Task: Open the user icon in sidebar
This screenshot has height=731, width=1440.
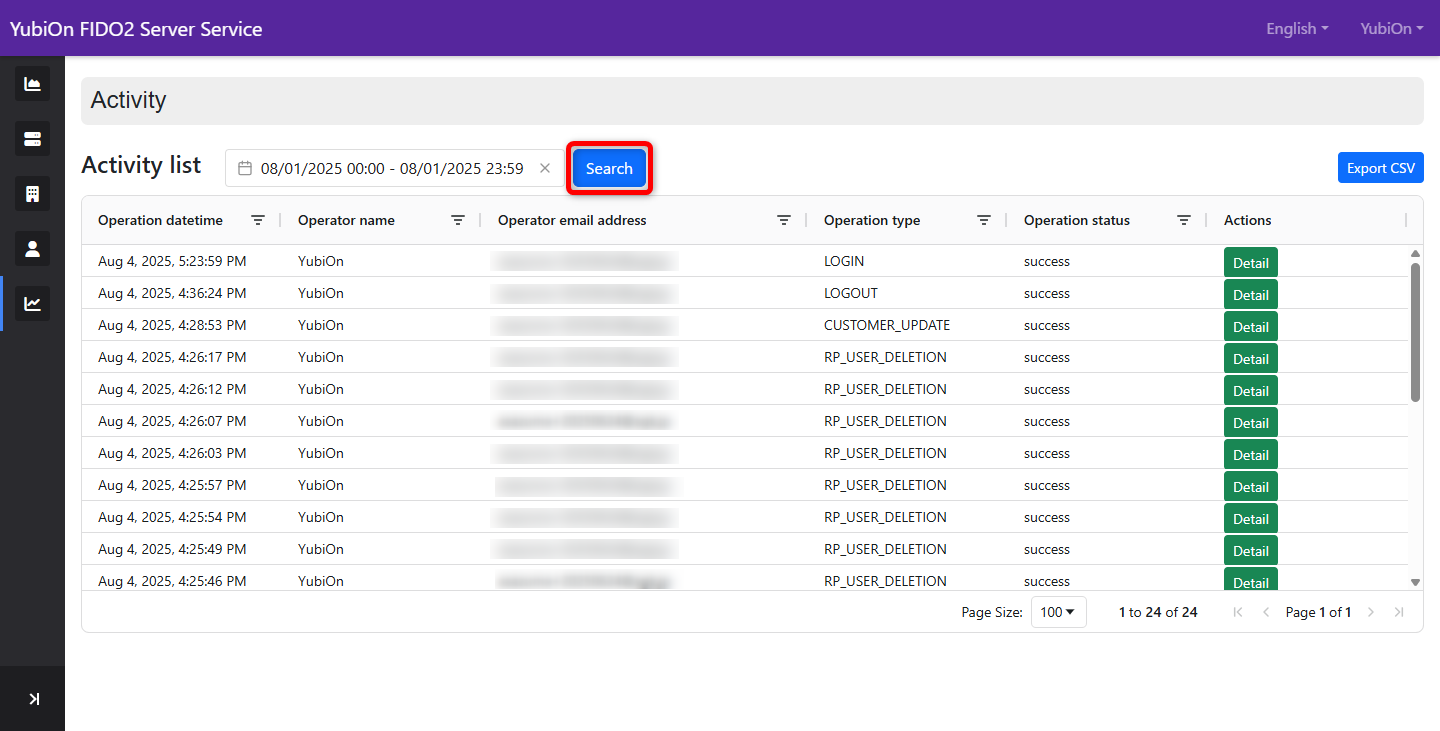Action: pyautogui.click(x=32, y=248)
